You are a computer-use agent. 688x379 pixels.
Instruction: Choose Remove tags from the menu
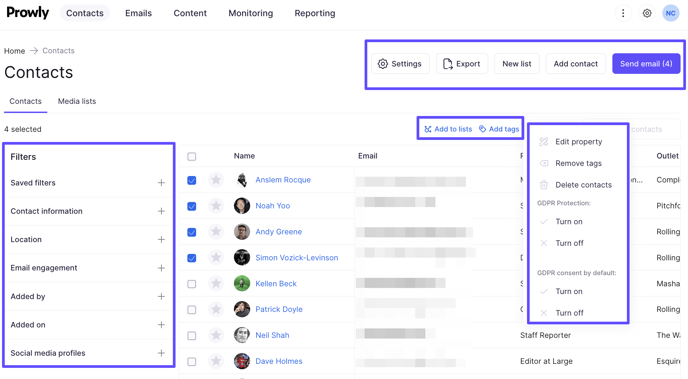(578, 163)
